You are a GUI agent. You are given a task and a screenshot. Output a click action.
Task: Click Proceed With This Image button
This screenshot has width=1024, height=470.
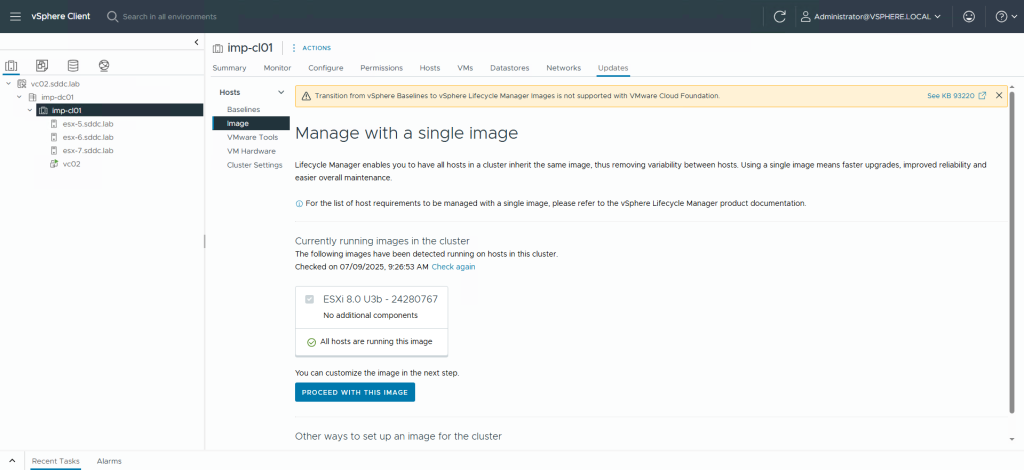pos(355,392)
